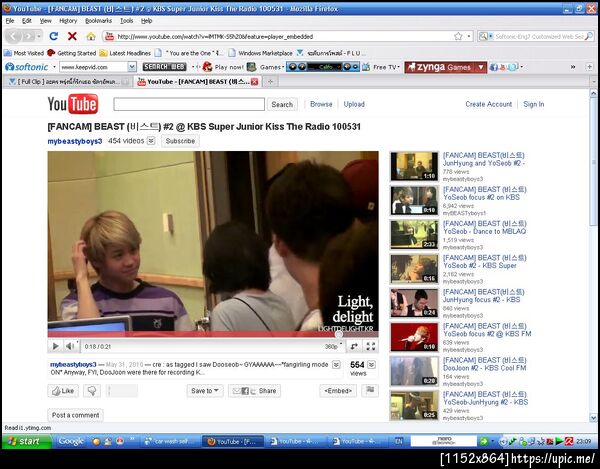Enter fullscreen with the fullscreen icon
Viewport: 600px width, 469px height.
(x=370, y=346)
